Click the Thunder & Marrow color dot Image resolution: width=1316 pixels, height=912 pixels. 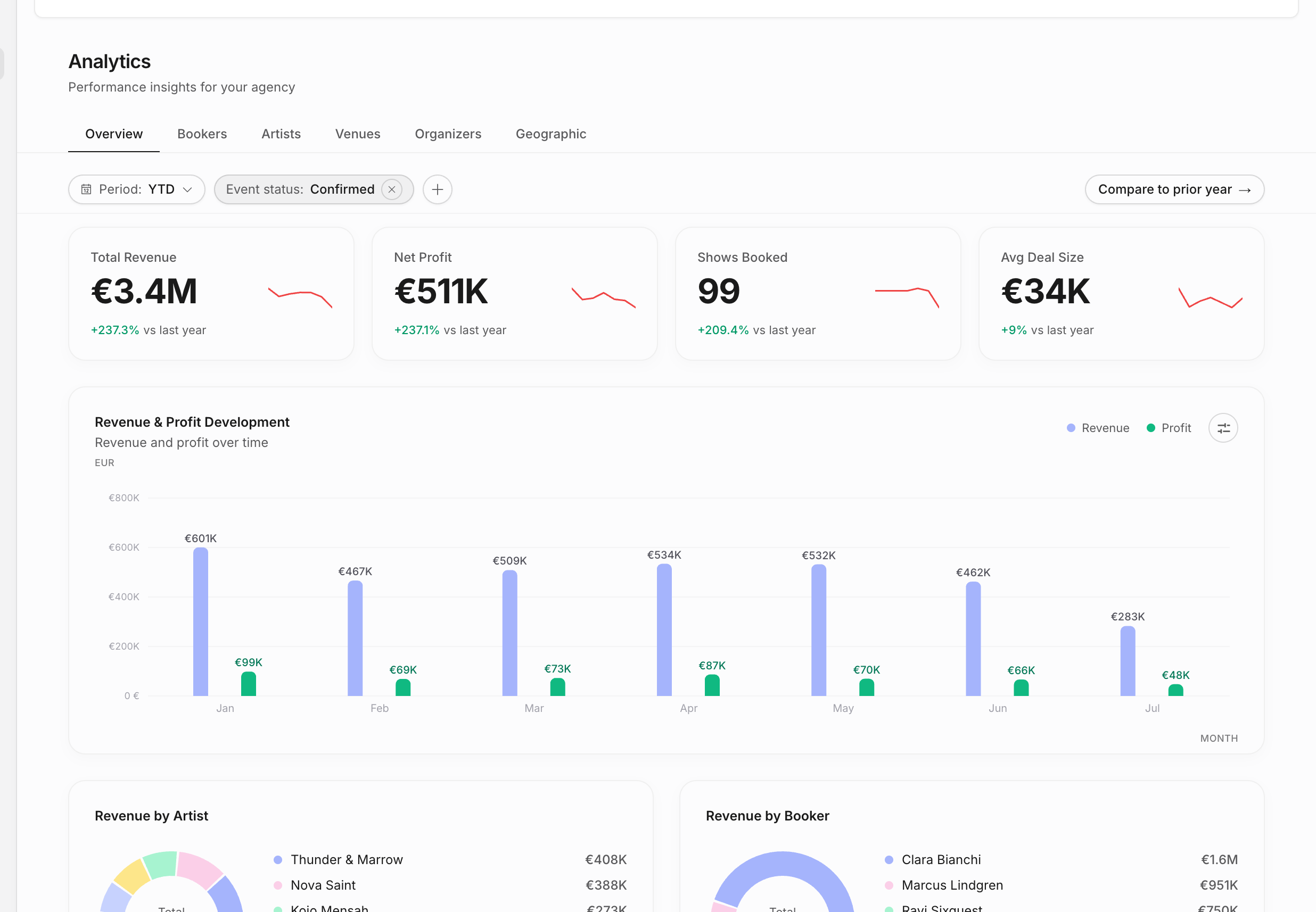click(278, 859)
